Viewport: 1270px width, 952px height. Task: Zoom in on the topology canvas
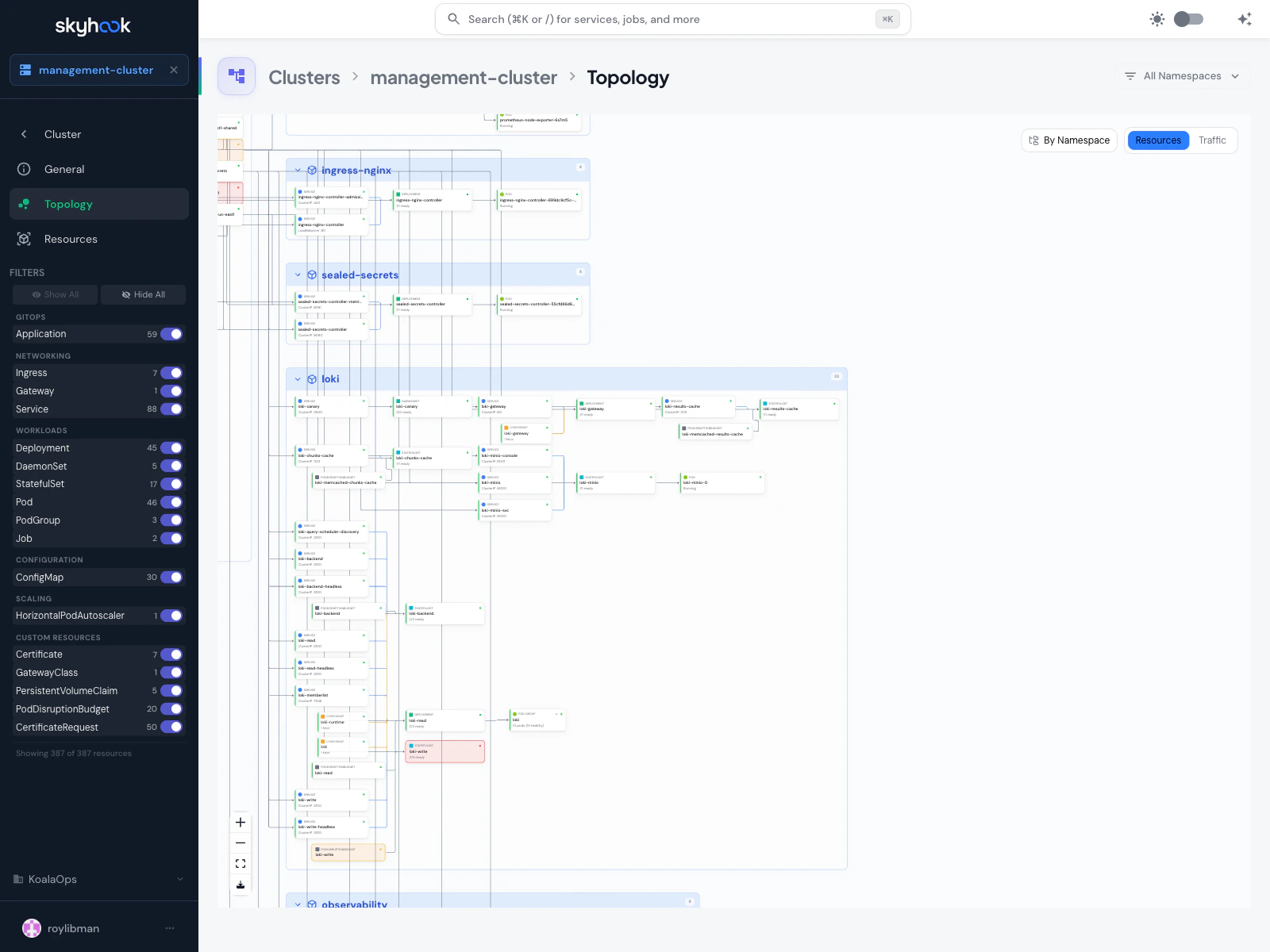tap(241, 823)
